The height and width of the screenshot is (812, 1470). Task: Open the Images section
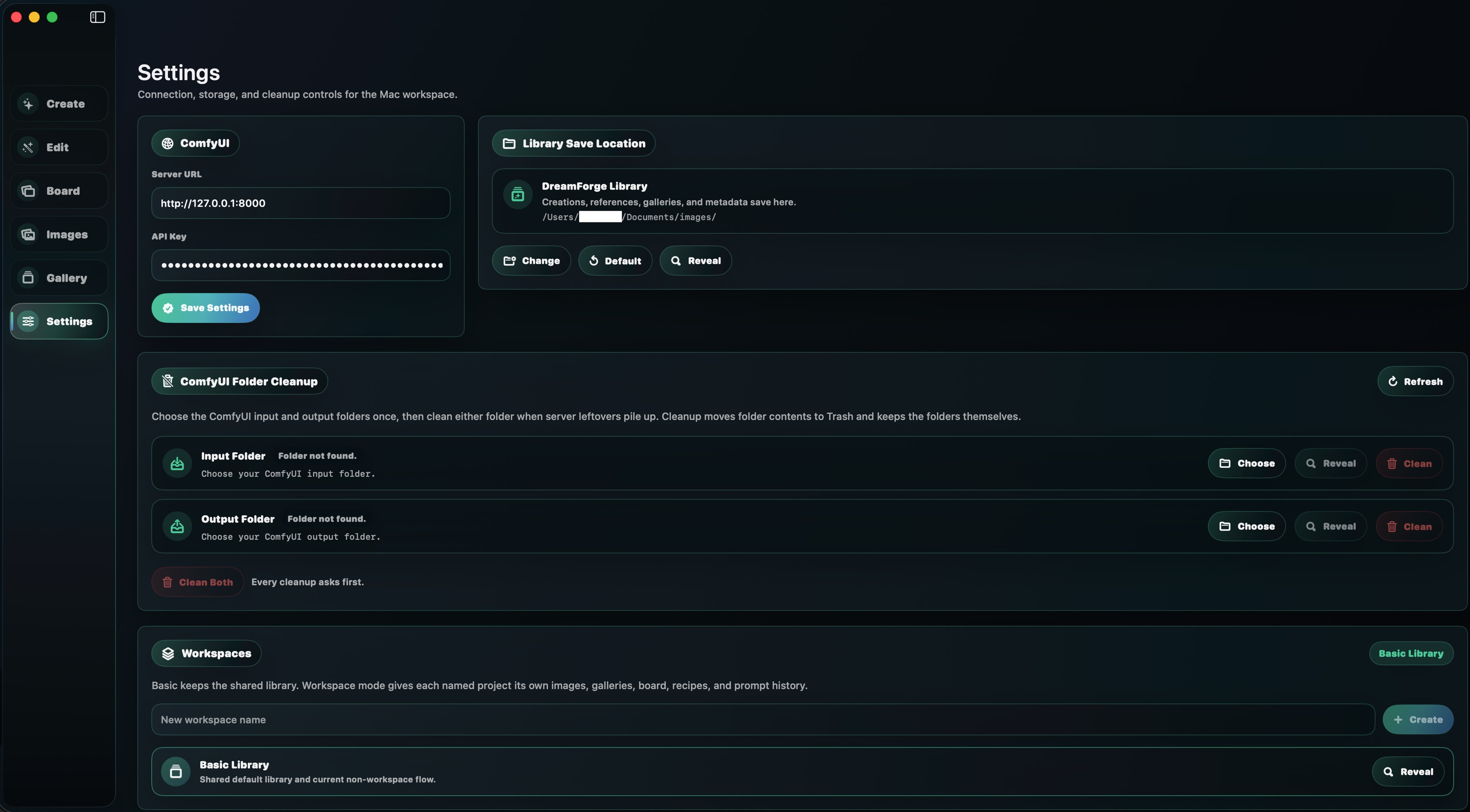(x=59, y=234)
